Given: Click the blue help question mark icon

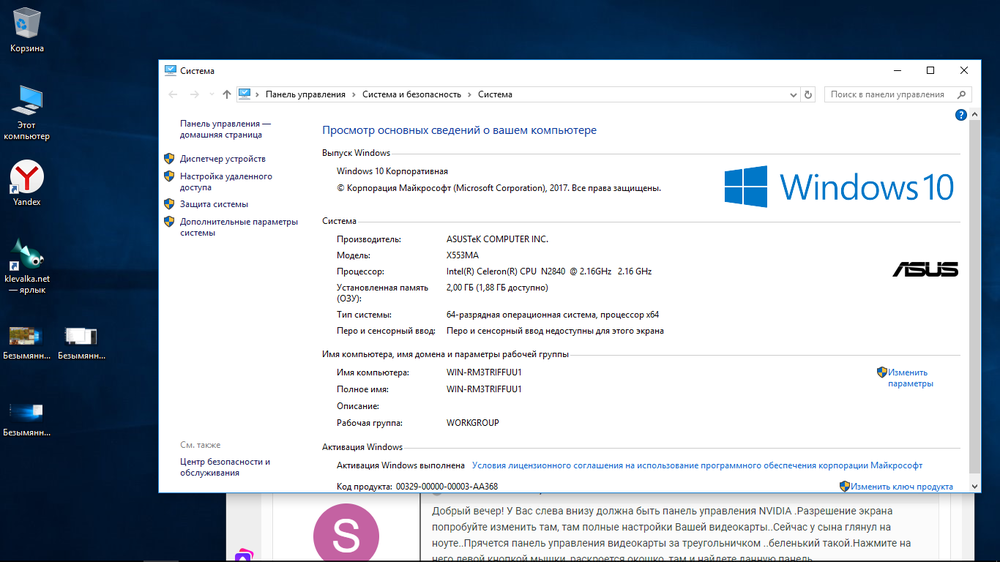Looking at the screenshot, I should pyautogui.click(x=961, y=116).
